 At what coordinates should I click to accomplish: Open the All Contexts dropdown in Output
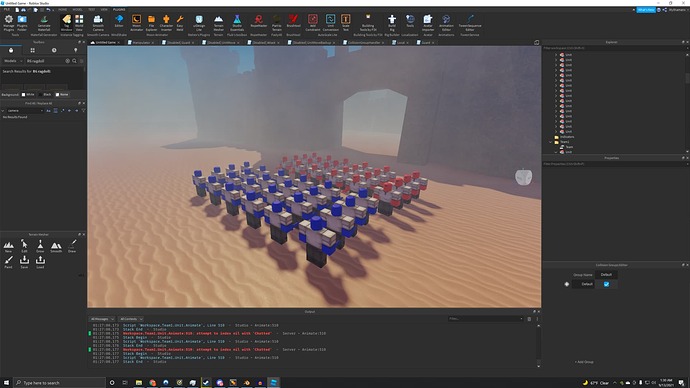(131, 319)
